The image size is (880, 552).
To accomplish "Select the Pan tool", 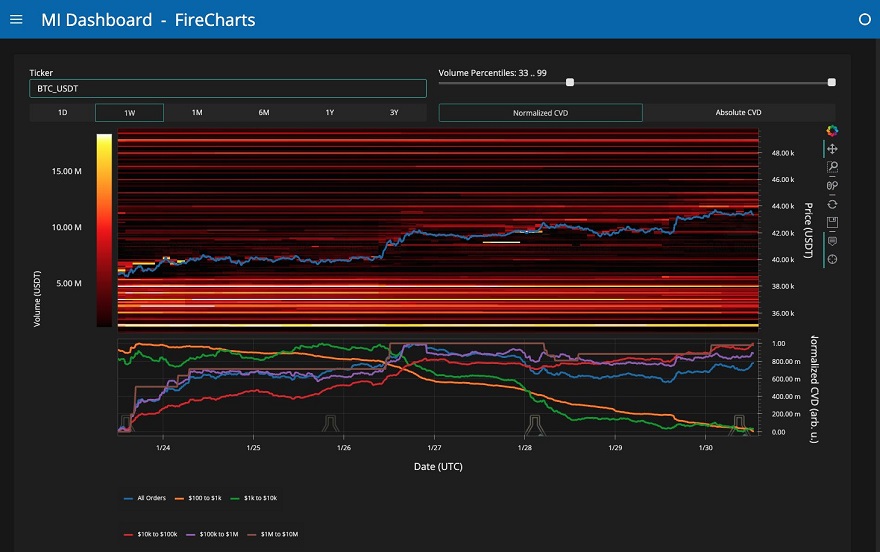I will tap(832, 149).
